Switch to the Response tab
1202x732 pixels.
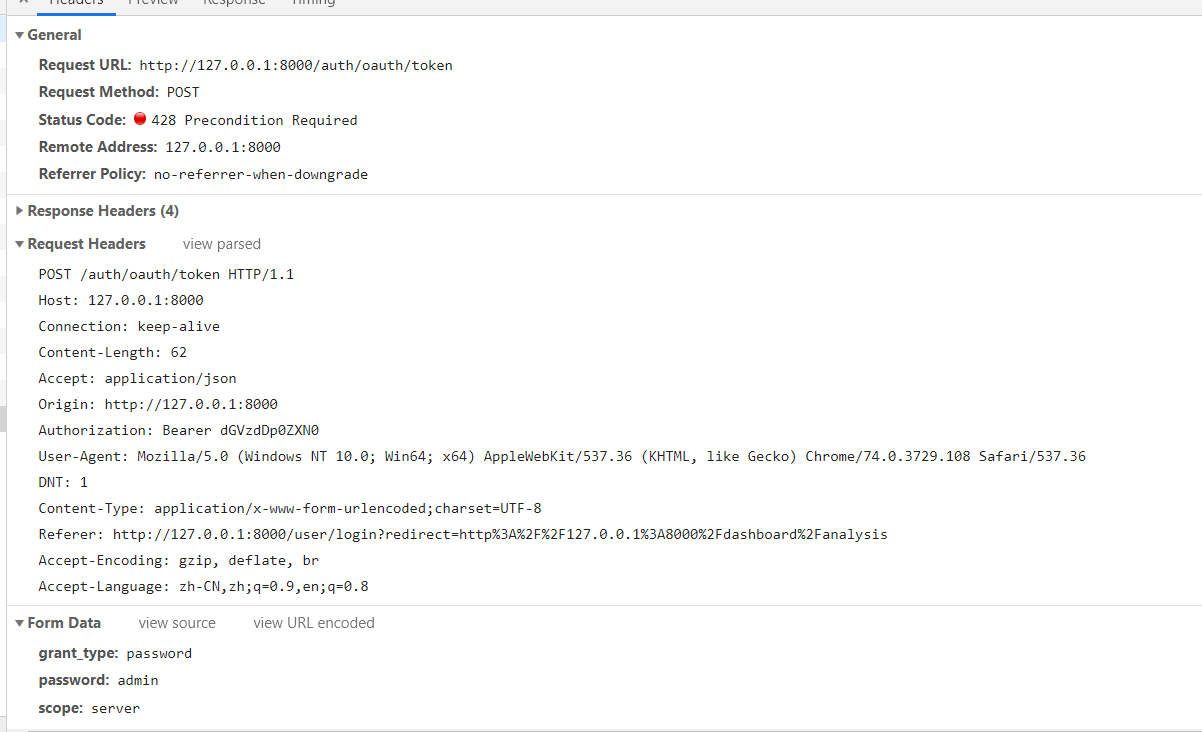point(234,4)
